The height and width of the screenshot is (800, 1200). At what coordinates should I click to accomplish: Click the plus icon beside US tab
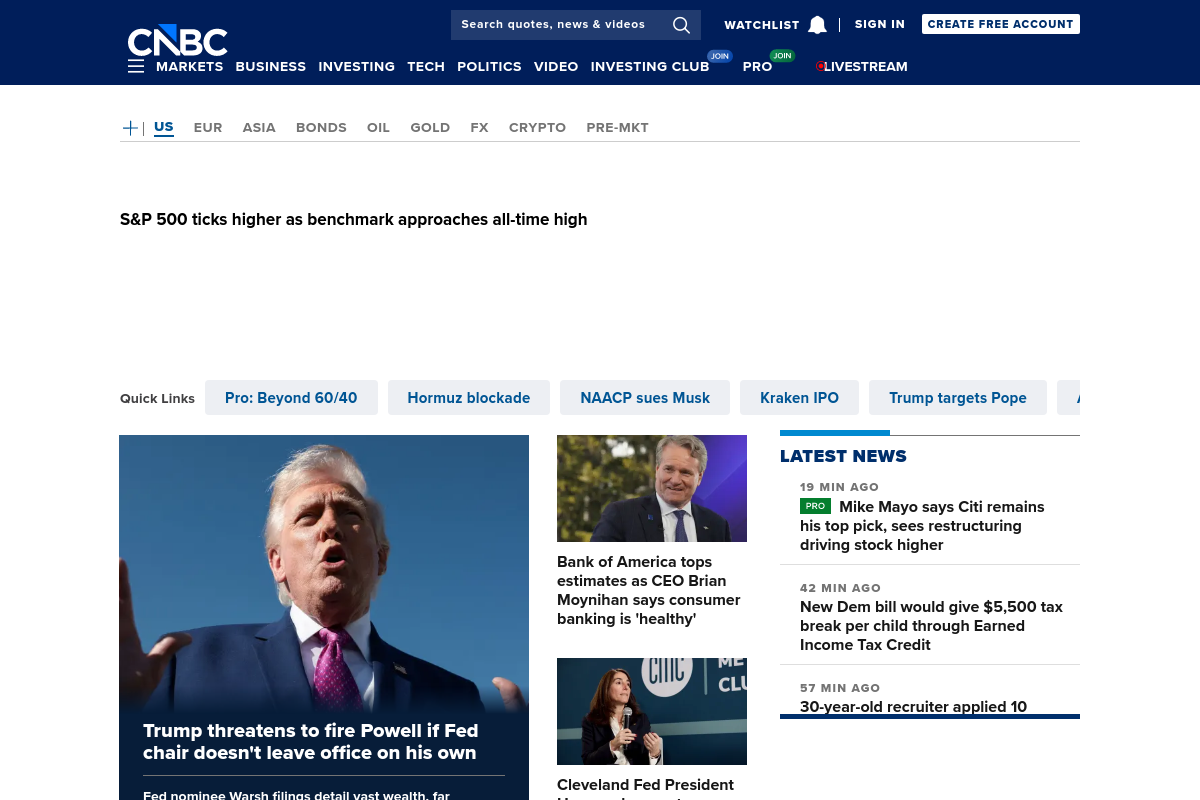point(130,128)
